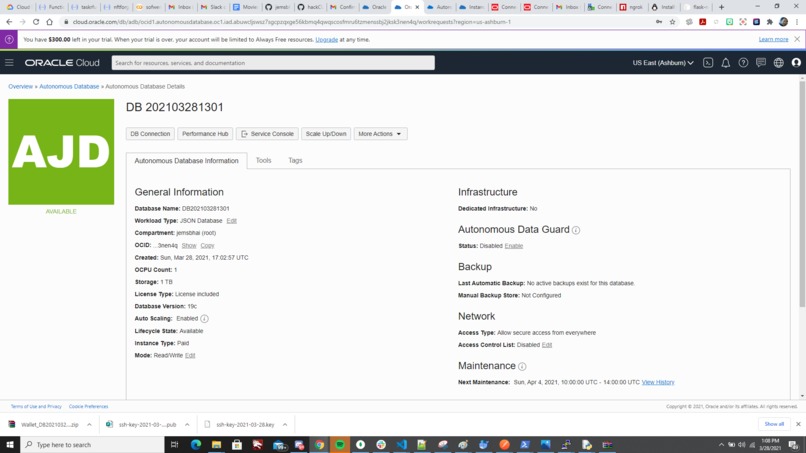Image resolution: width=806 pixels, height=453 pixels.
Task: Open Chrome three-dot menu
Action: 797,22
